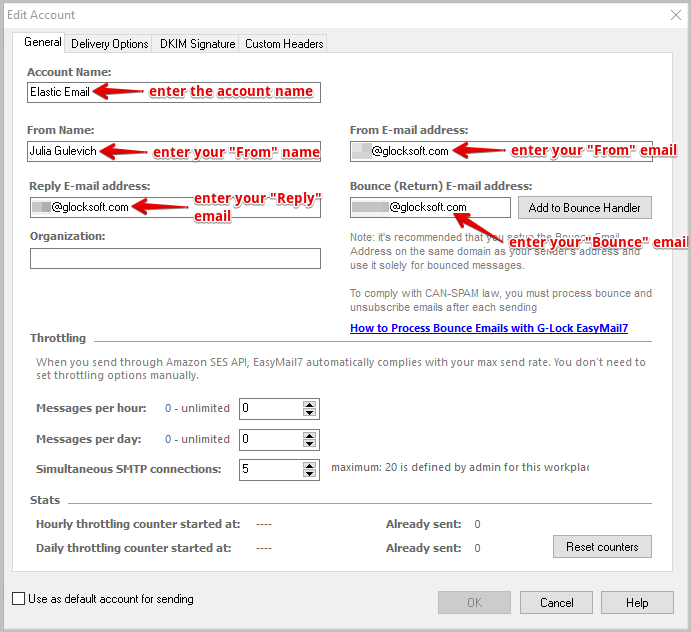
Task: Click the OK button
Action: click(474, 602)
